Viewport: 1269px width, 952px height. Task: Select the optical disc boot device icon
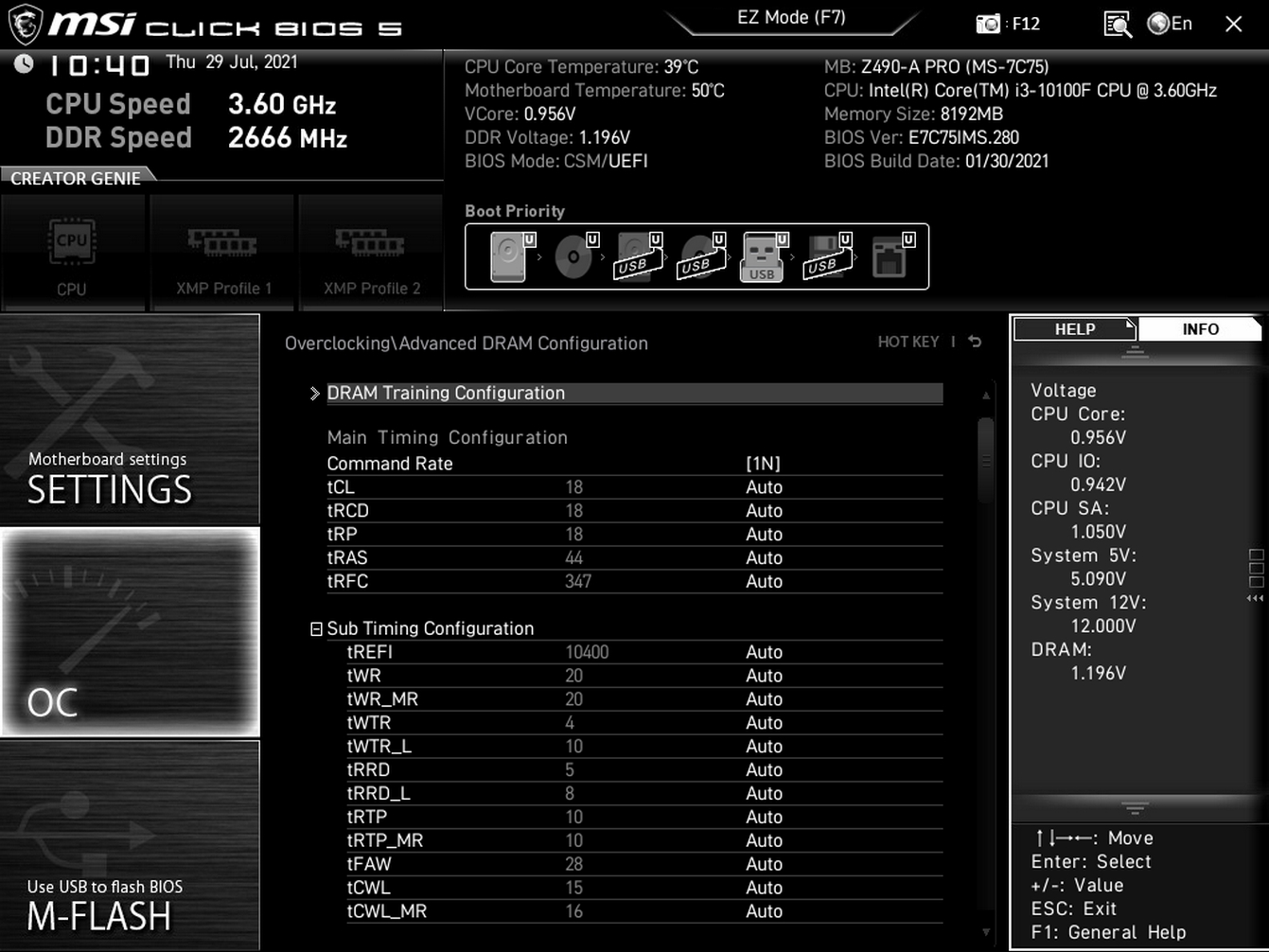574,256
